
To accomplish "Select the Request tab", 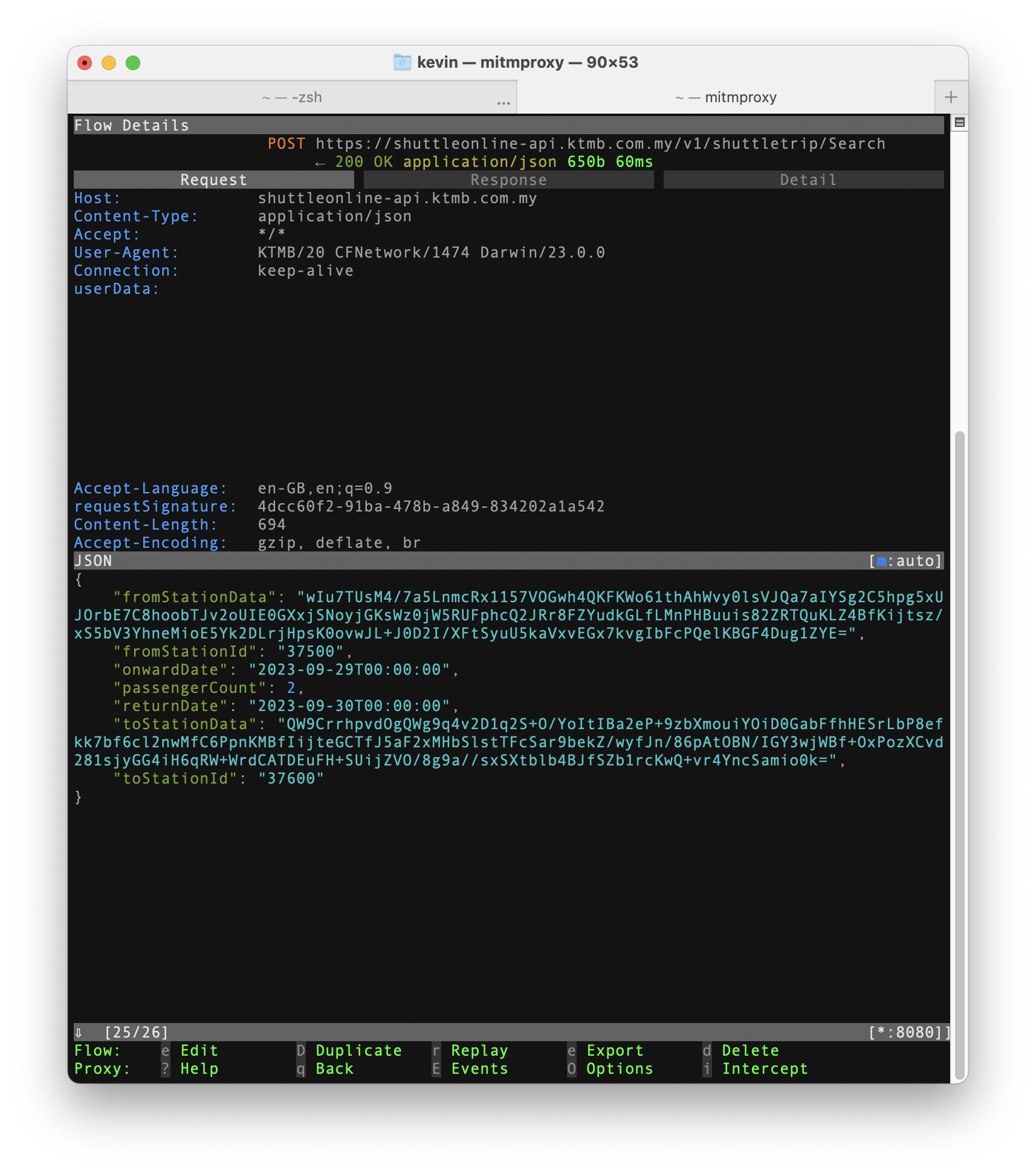I will (213, 180).
